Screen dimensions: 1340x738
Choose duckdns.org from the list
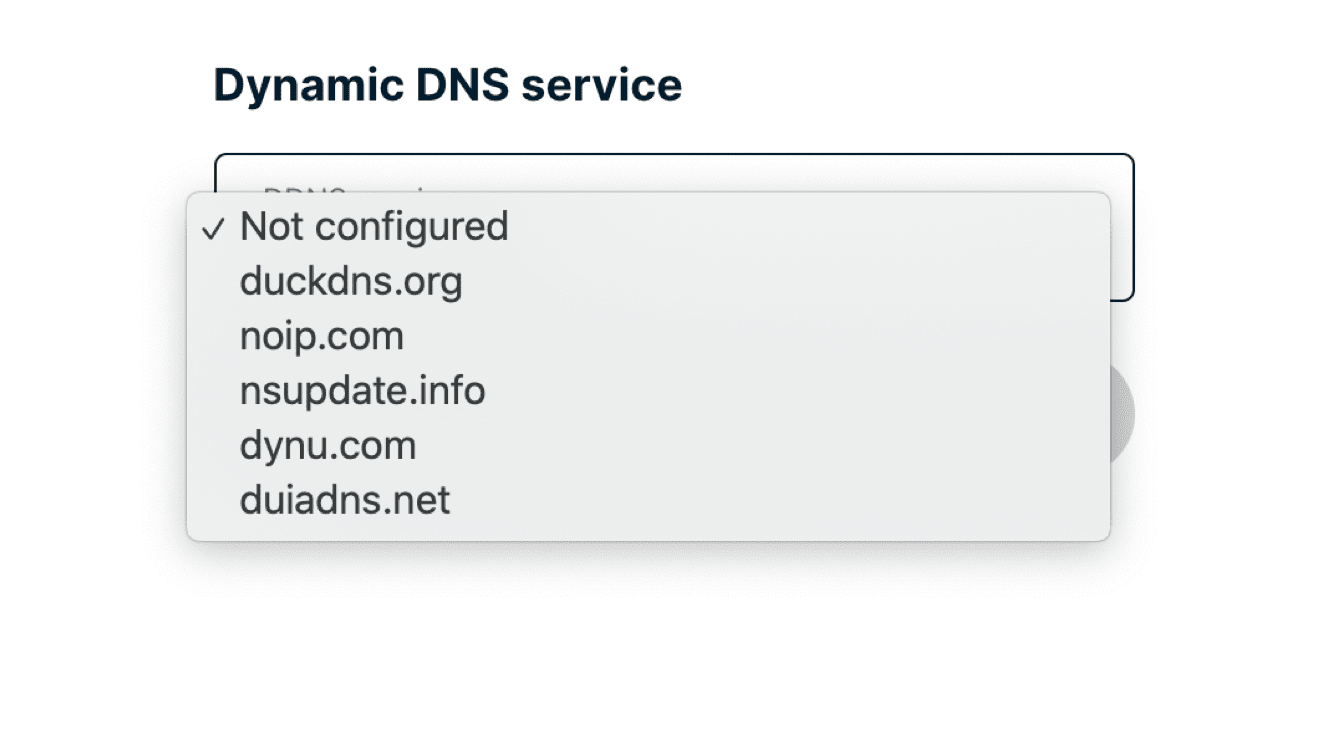pos(351,282)
